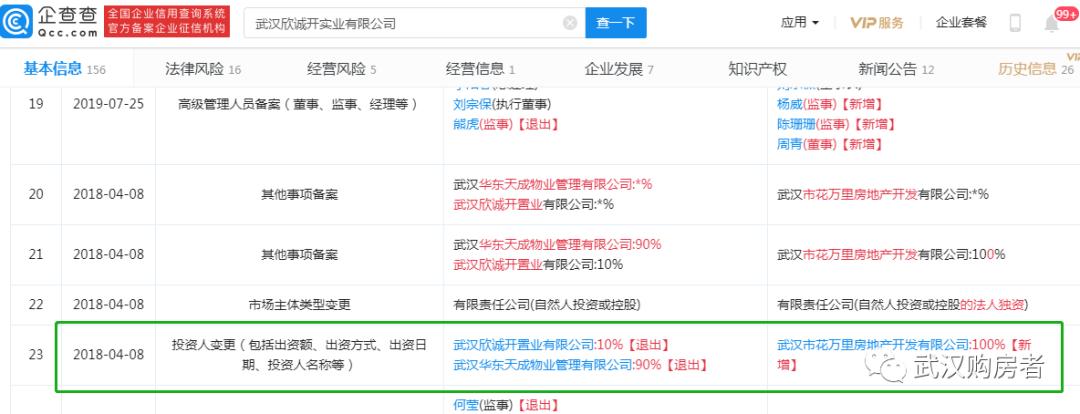
Task: Click 市场主体类型变更 cell in row 22
Action: point(299,304)
